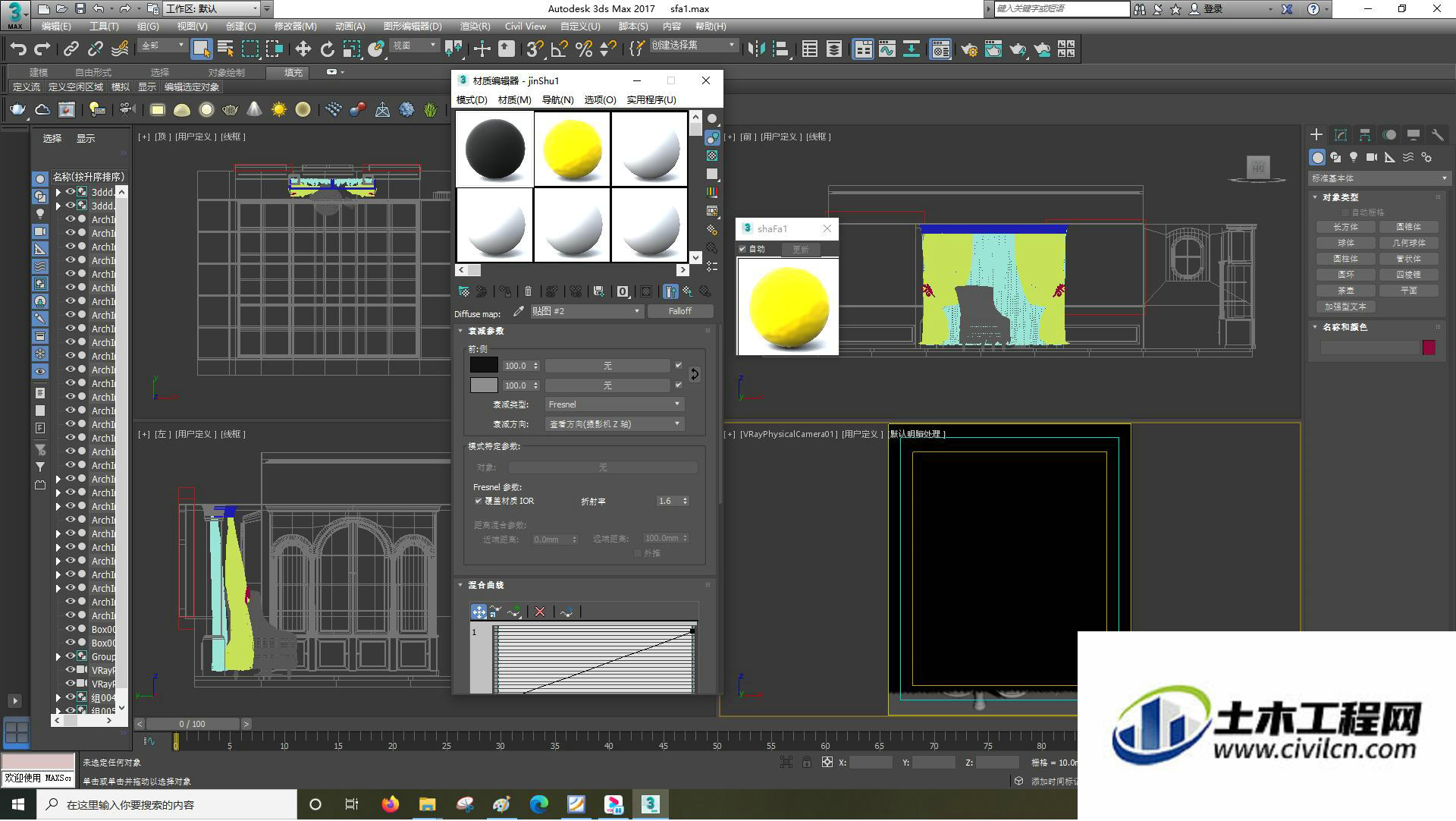
Task: Click front 无 map slot button
Action: coord(607,366)
